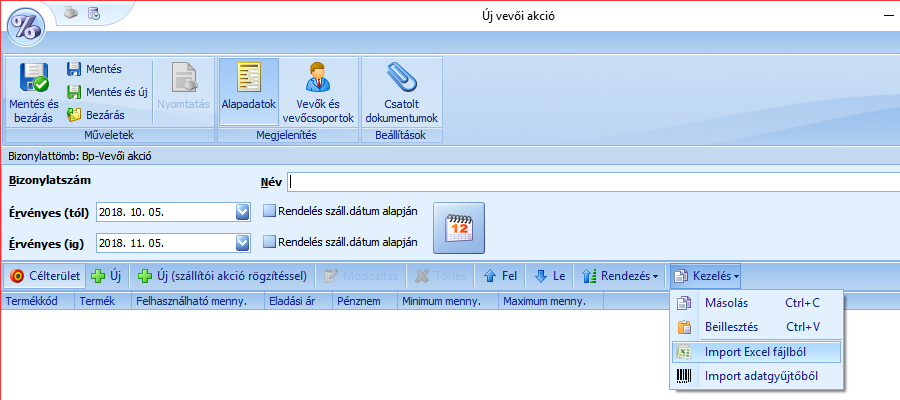This screenshot has height=400, width=900.
Task: Click the calendar icon button
Action: (458, 227)
